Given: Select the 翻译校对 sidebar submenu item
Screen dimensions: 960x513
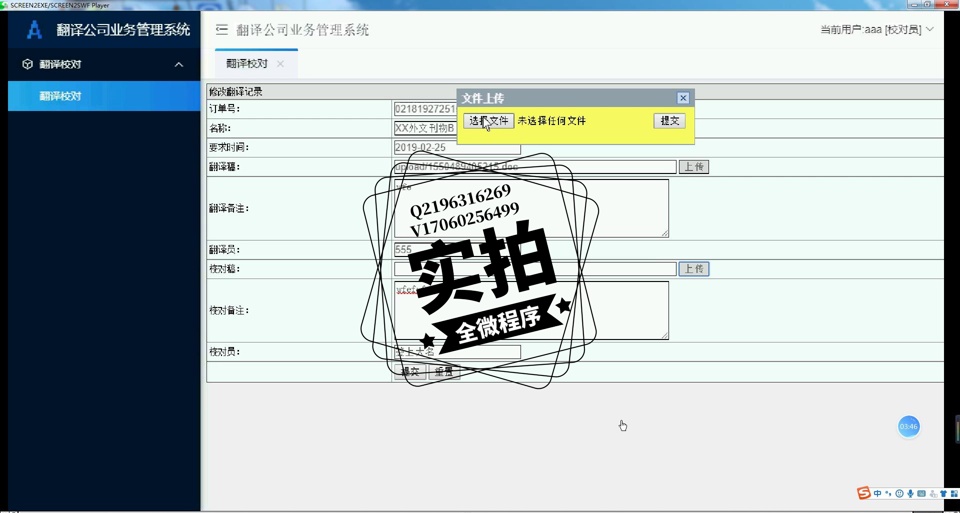Looking at the screenshot, I should coord(60,96).
